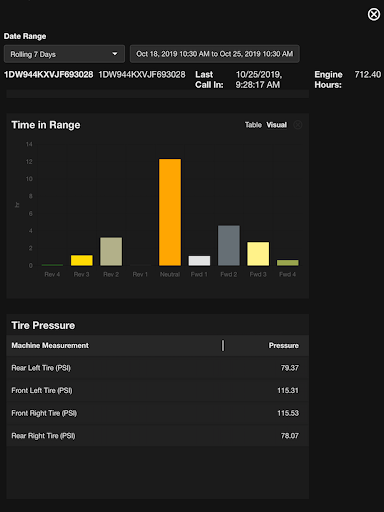
Task: Click the bold machine ID 1DW944KXVJF693028
Action: click(x=49, y=75)
